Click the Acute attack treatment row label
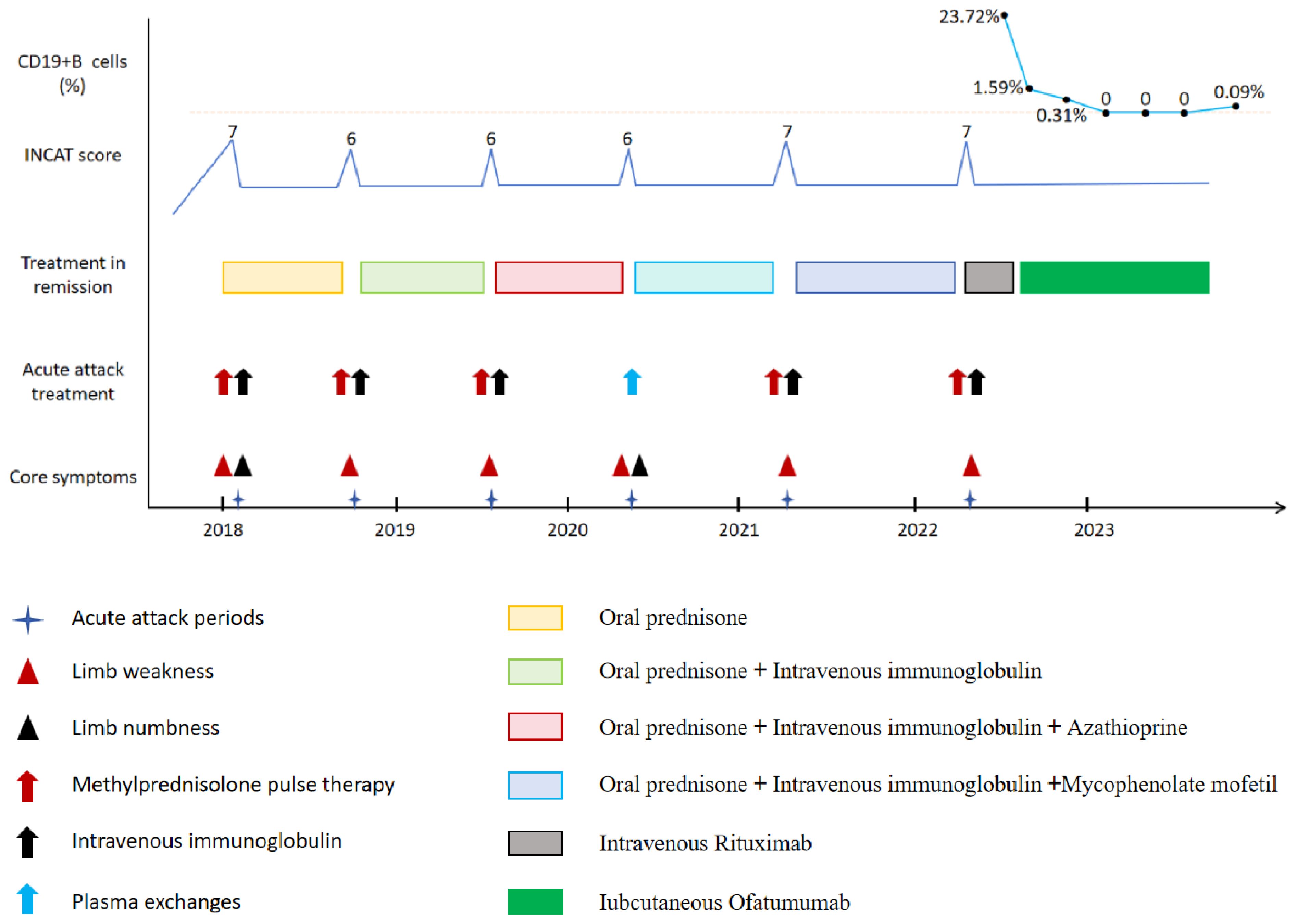This screenshot has width=1296, height=924. click(73, 382)
